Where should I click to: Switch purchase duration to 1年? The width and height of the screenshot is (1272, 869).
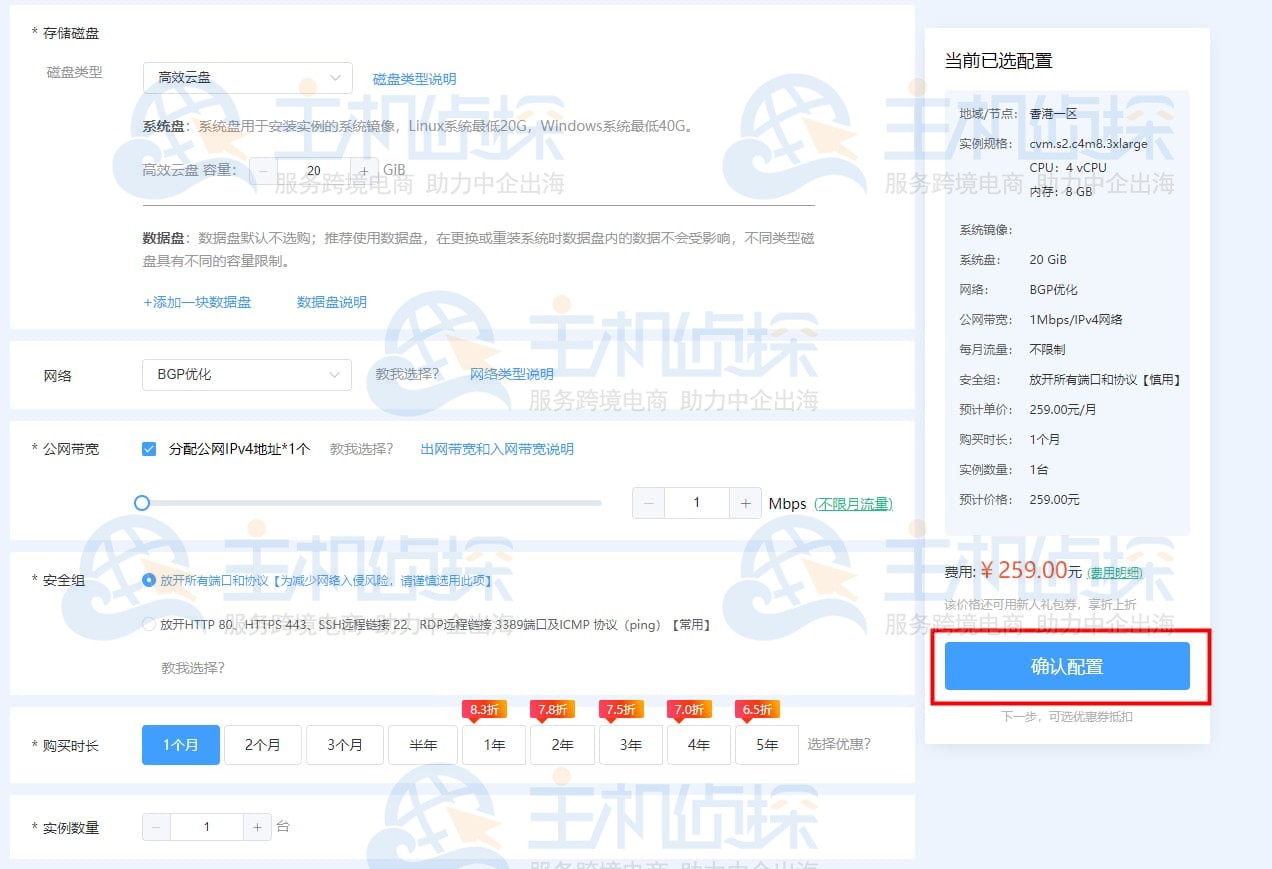(x=493, y=744)
